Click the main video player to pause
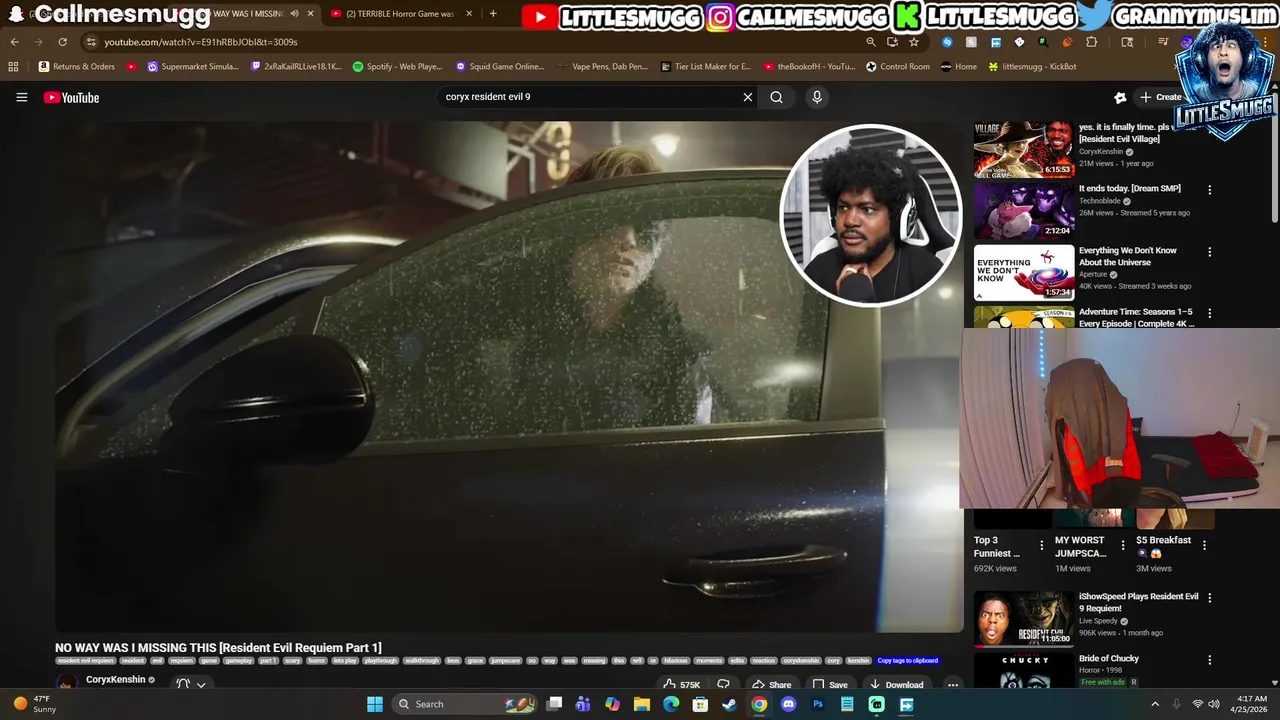Viewport: 1280px width, 720px height. (508, 377)
